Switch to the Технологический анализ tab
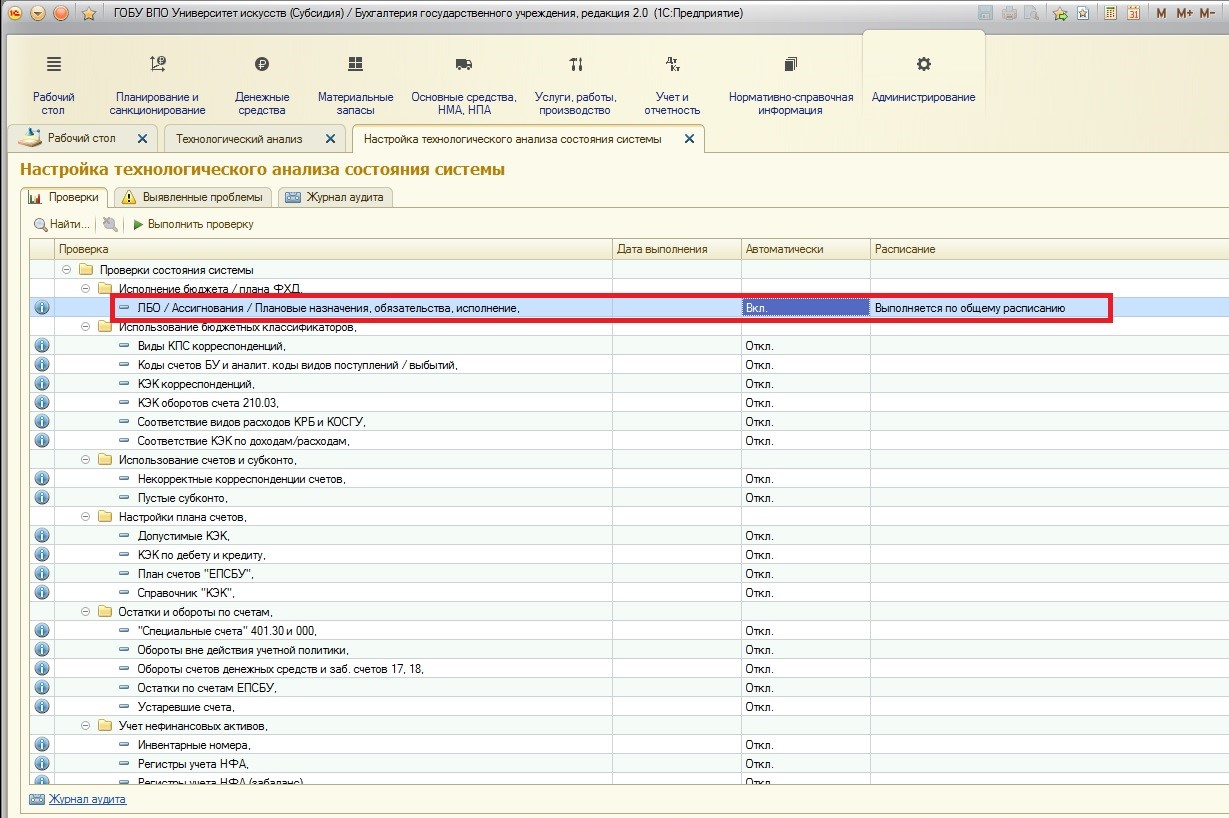The height and width of the screenshot is (818, 1229). point(238,139)
